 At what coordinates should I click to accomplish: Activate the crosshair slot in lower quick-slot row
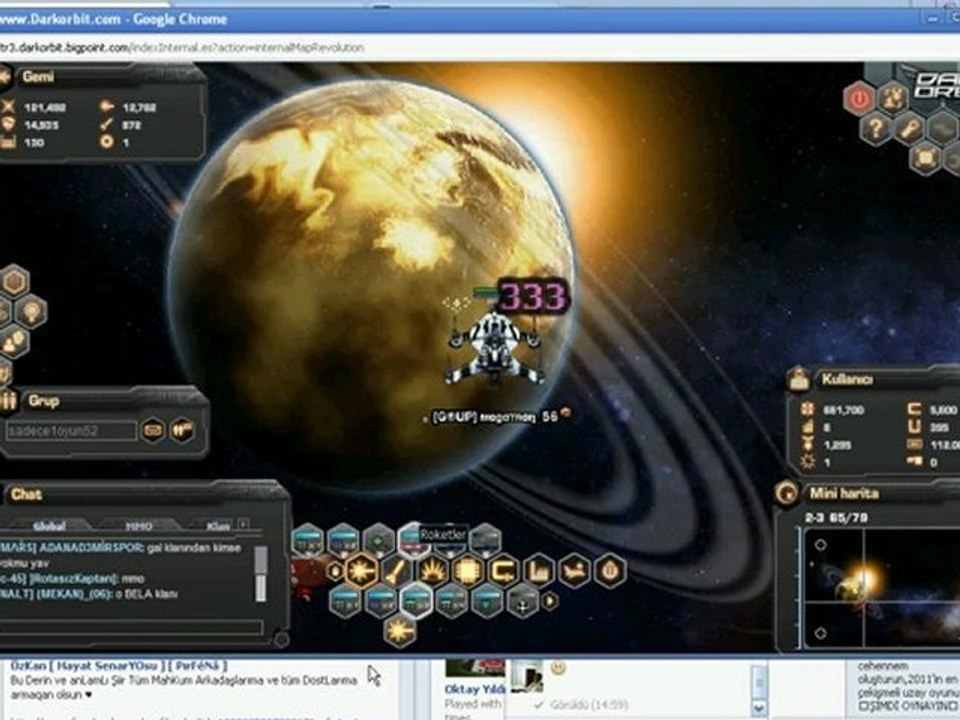[523, 601]
